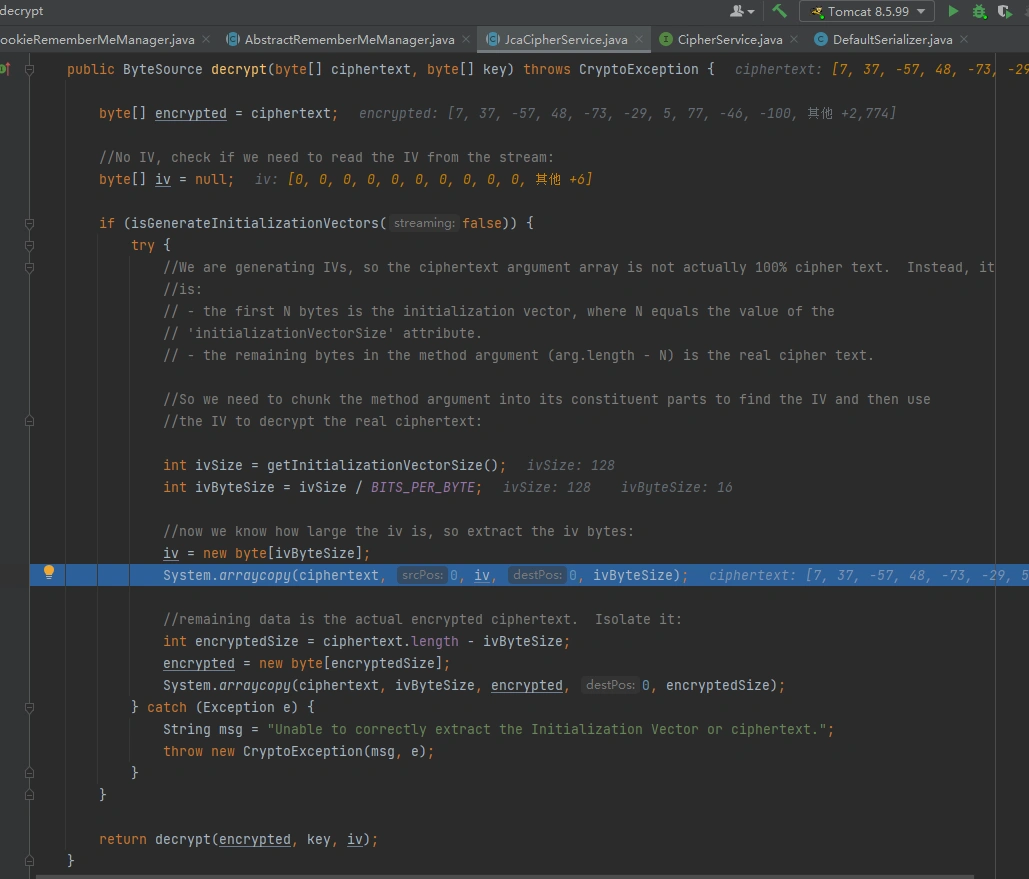1029x879 pixels.
Task: Fold the if isGenerateInitializationVectors block
Action: [30, 223]
